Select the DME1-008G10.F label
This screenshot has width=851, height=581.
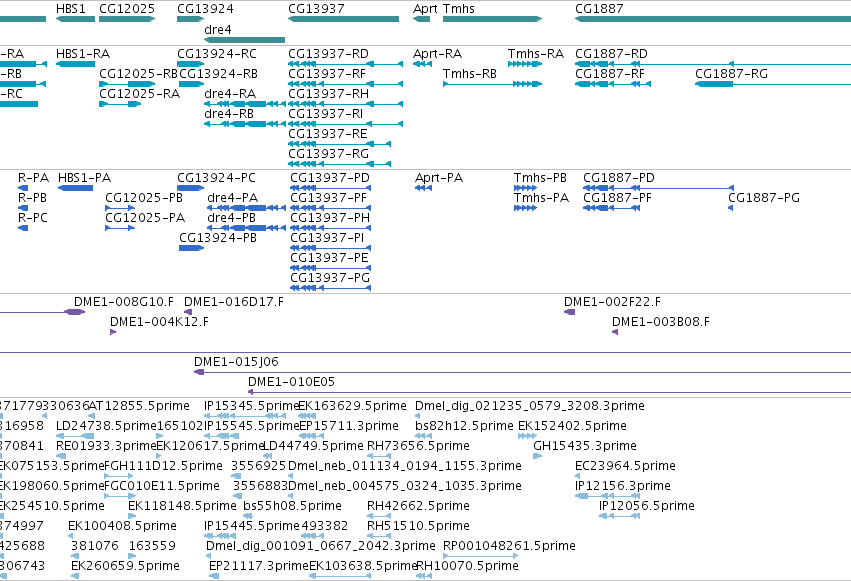[x=124, y=302]
